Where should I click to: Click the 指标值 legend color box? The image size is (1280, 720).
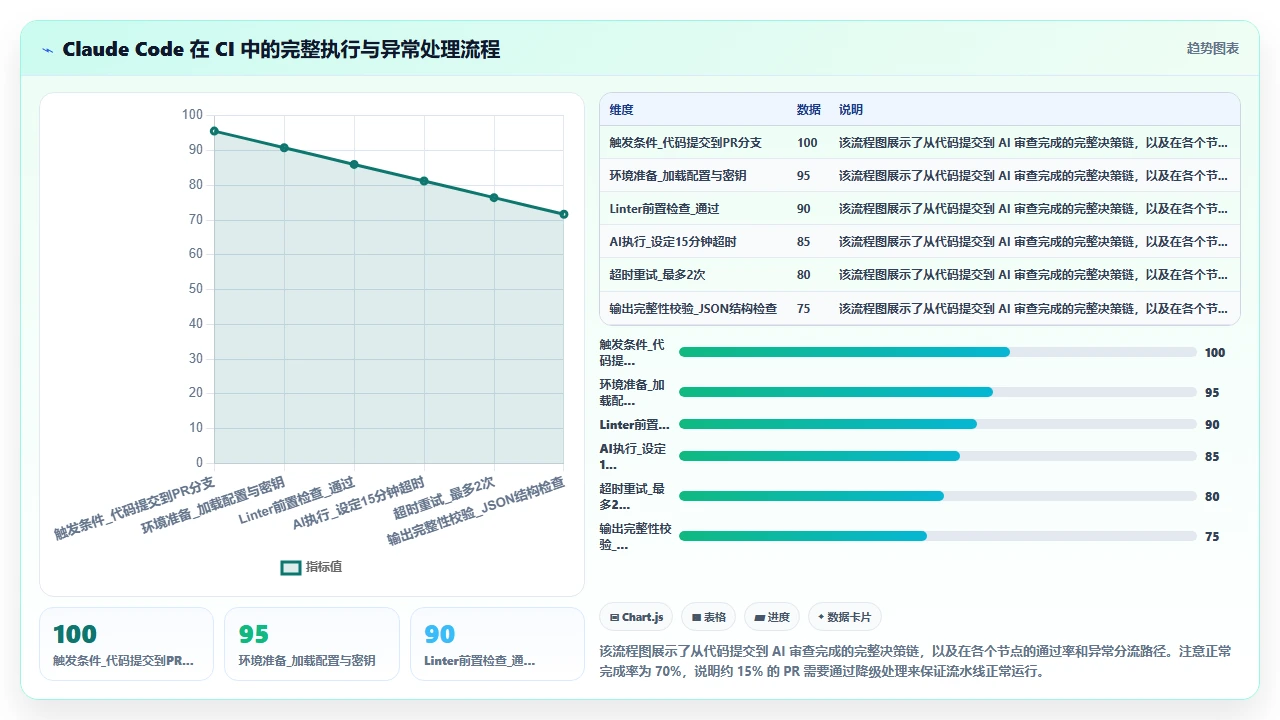[291, 567]
